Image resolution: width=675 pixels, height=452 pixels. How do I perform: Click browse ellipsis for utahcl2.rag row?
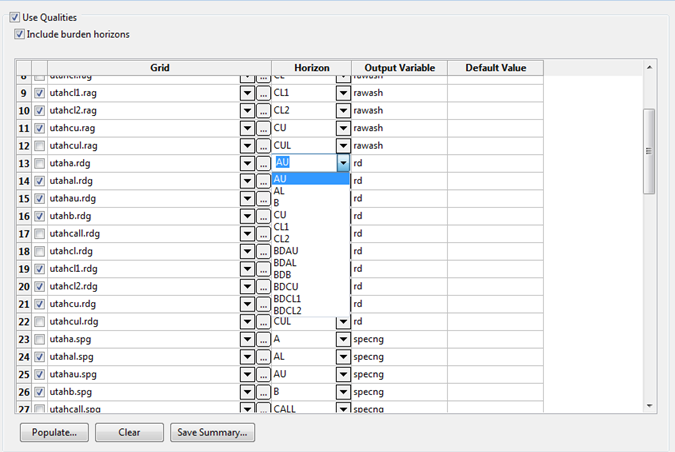[x=262, y=111]
